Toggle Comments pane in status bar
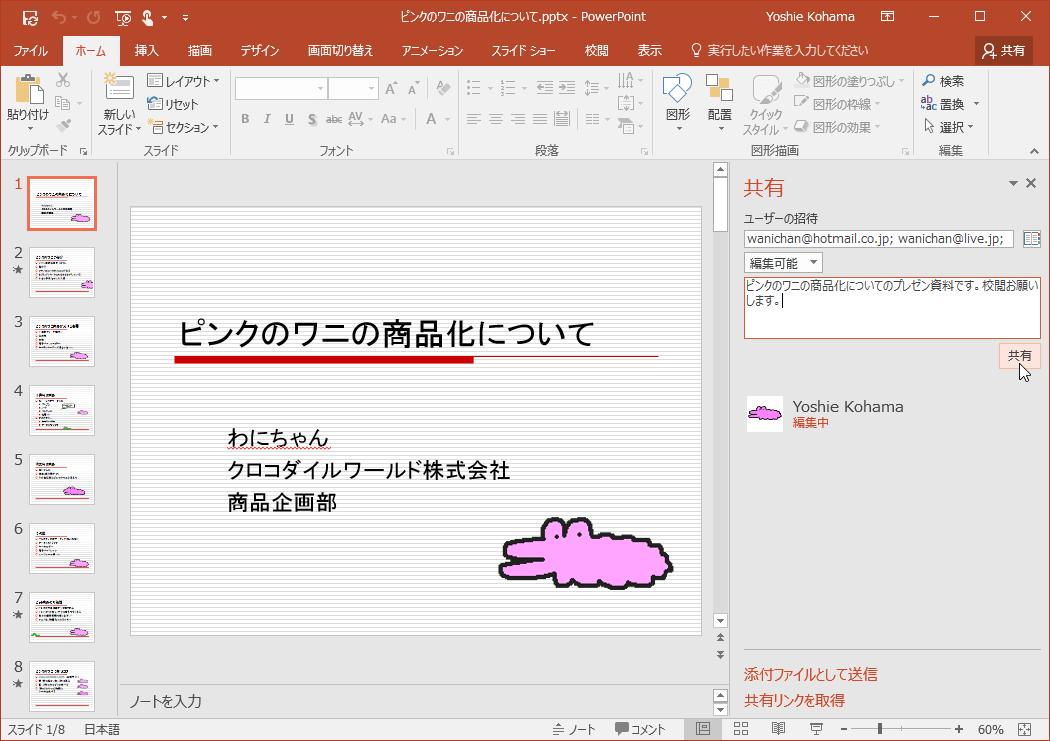 click(x=640, y=729)
